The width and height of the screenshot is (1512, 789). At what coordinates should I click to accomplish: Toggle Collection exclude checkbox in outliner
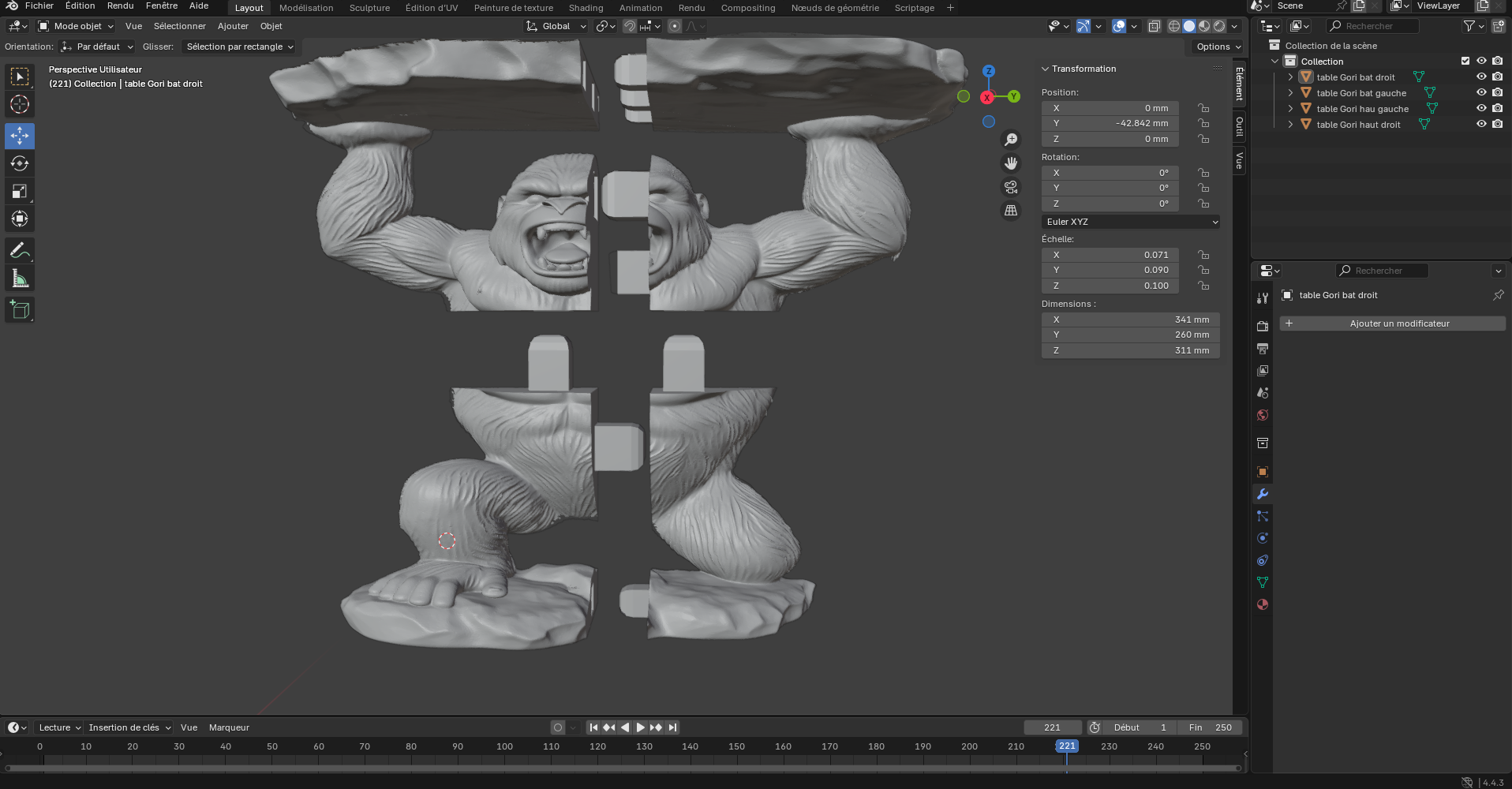click(1465, 61)
